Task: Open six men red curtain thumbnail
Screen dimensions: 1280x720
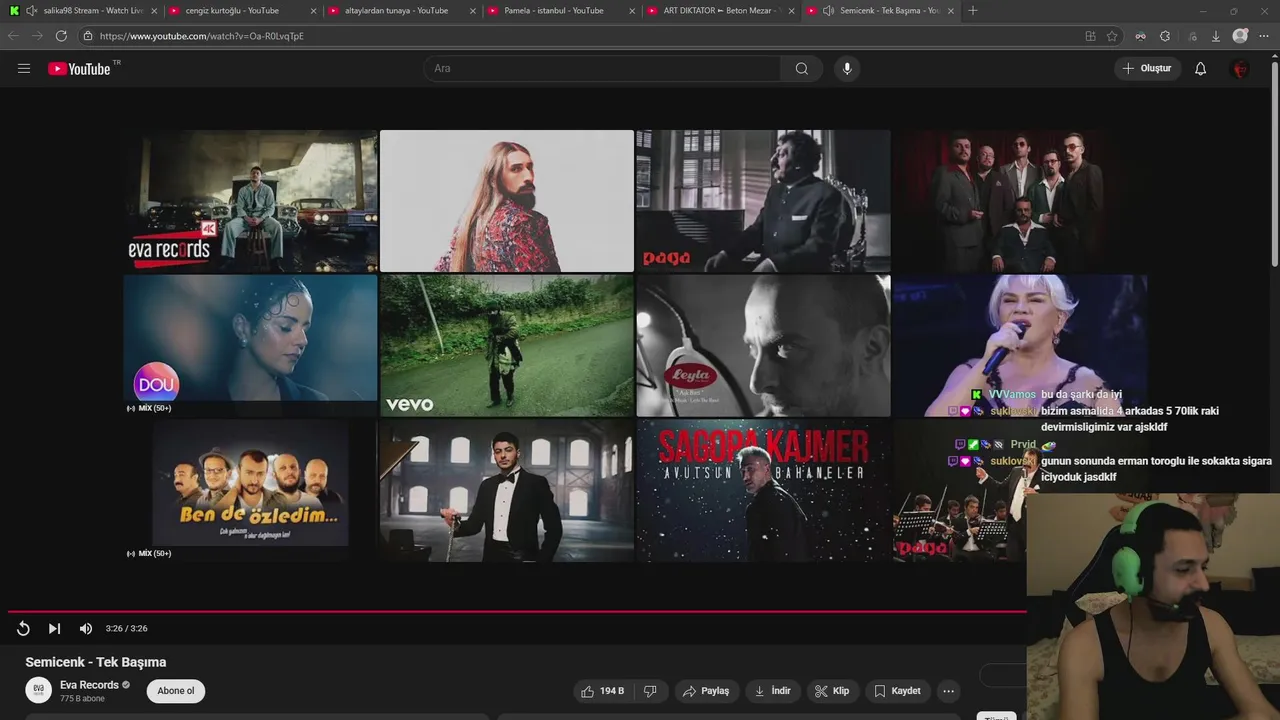Action: (1019, 201)
